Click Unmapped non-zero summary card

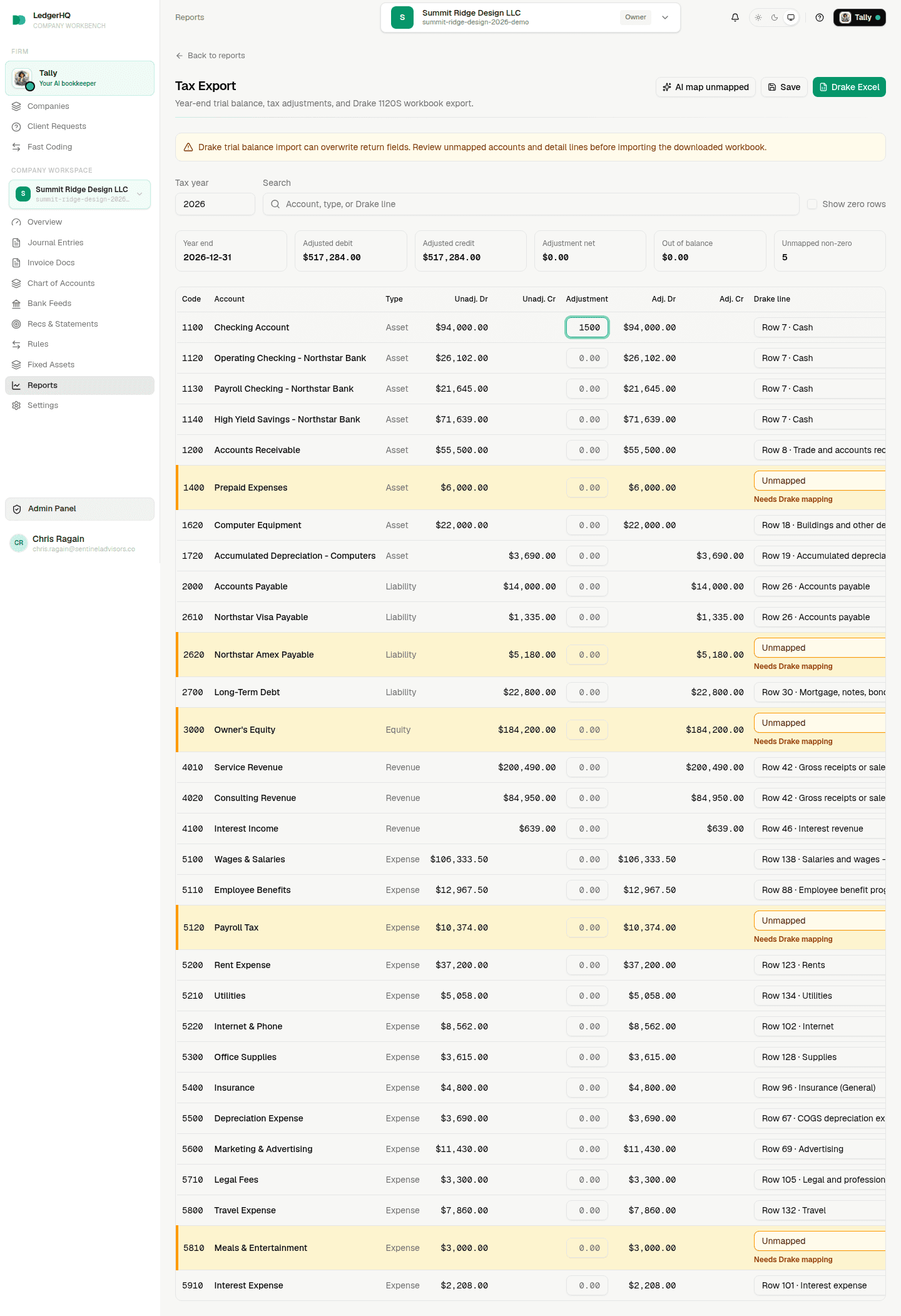830,251
